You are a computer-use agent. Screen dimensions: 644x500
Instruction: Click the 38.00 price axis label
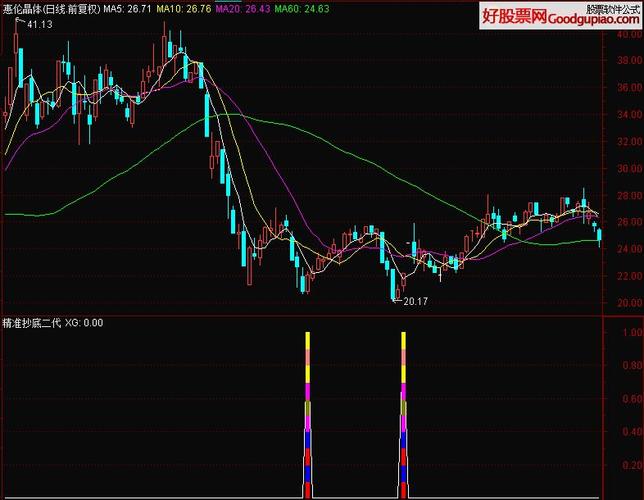(x=629, y=60)
